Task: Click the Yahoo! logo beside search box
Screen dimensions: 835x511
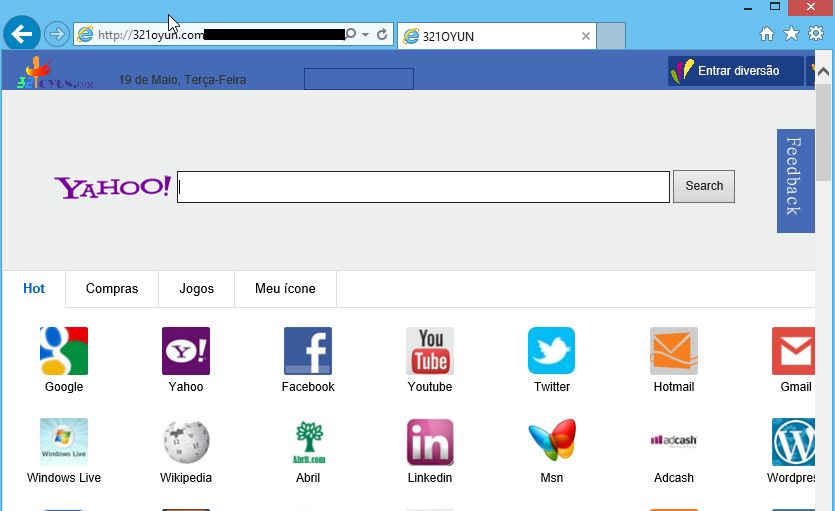Action: [112, 187]
